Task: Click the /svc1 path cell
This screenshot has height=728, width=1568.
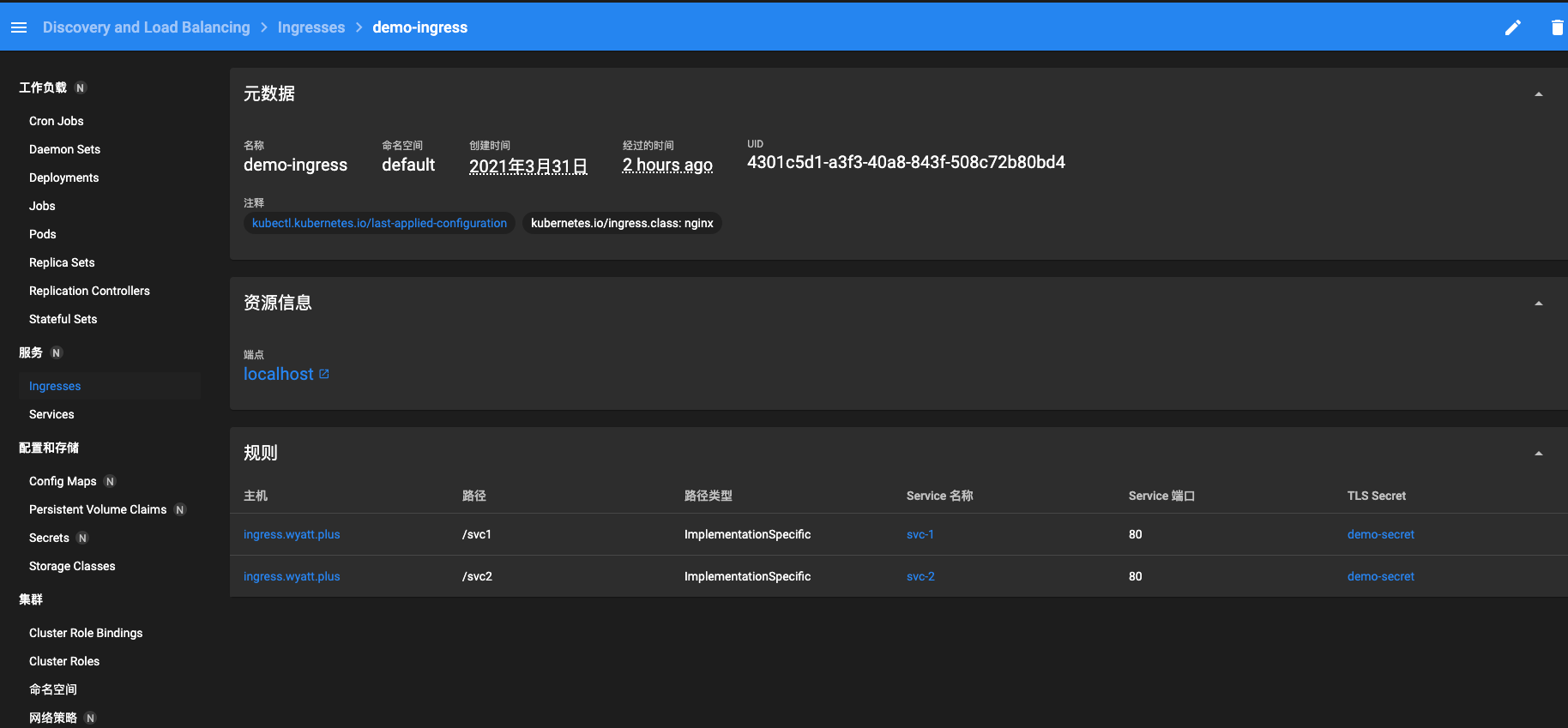Action: point(477,534)
